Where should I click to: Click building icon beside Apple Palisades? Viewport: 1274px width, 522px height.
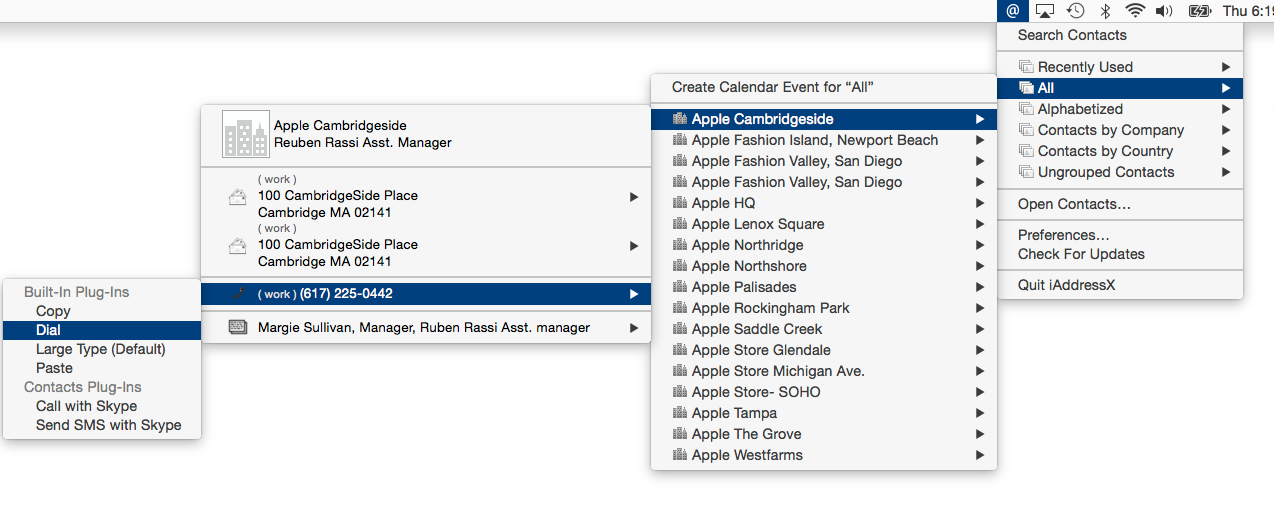680,287
